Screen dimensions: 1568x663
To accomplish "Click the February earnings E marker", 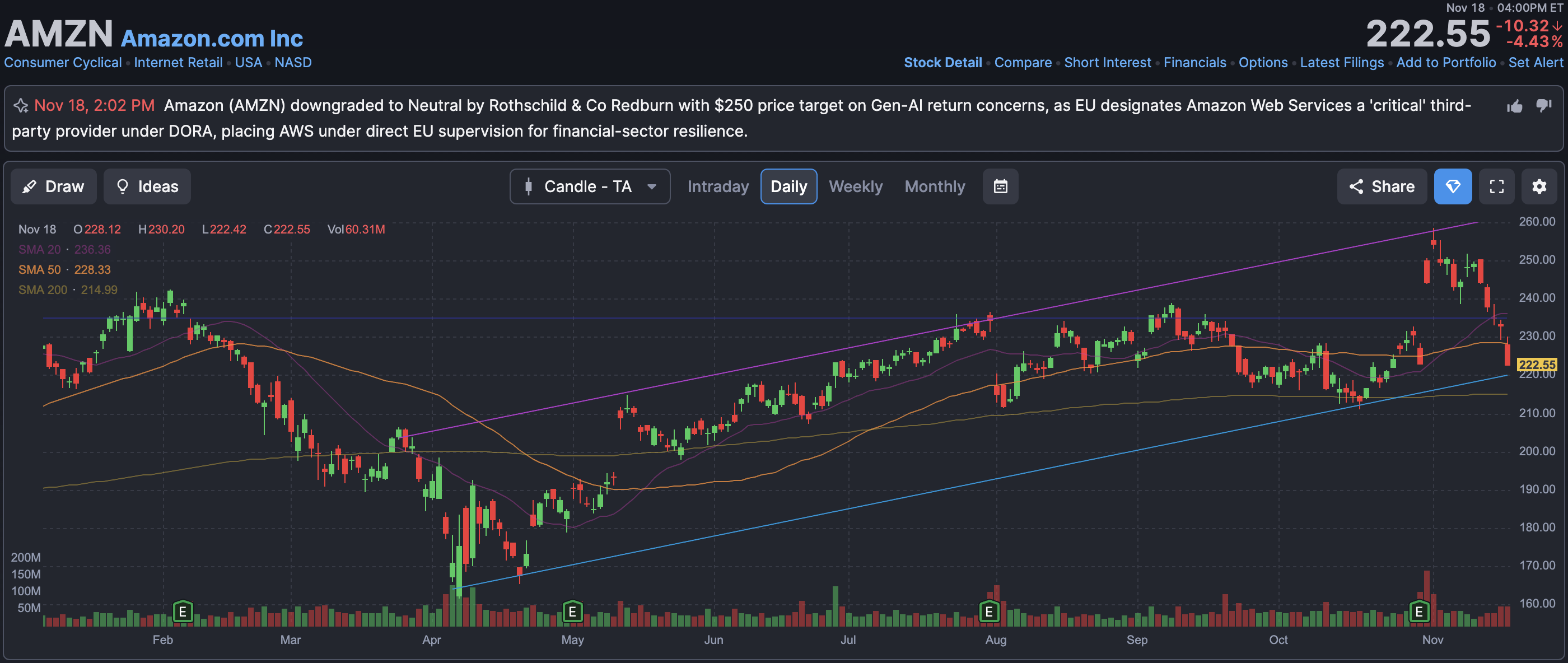I will [x=183, y=611].
